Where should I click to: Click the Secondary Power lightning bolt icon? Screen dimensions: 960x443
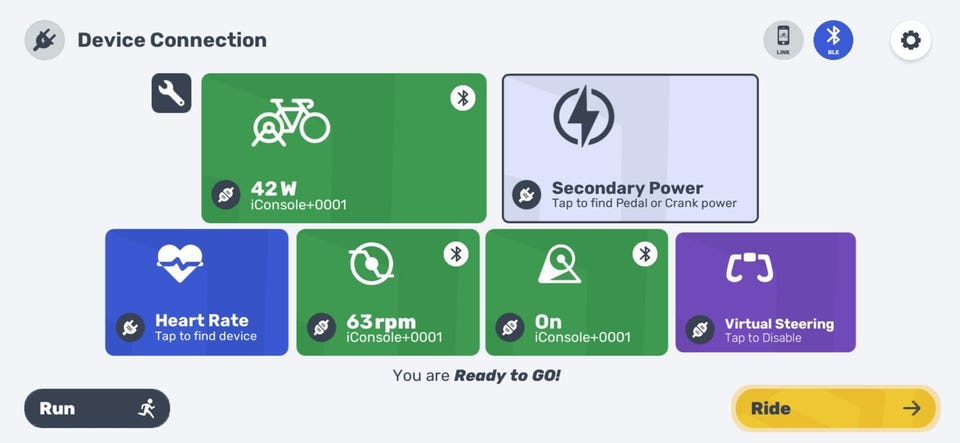584,117
